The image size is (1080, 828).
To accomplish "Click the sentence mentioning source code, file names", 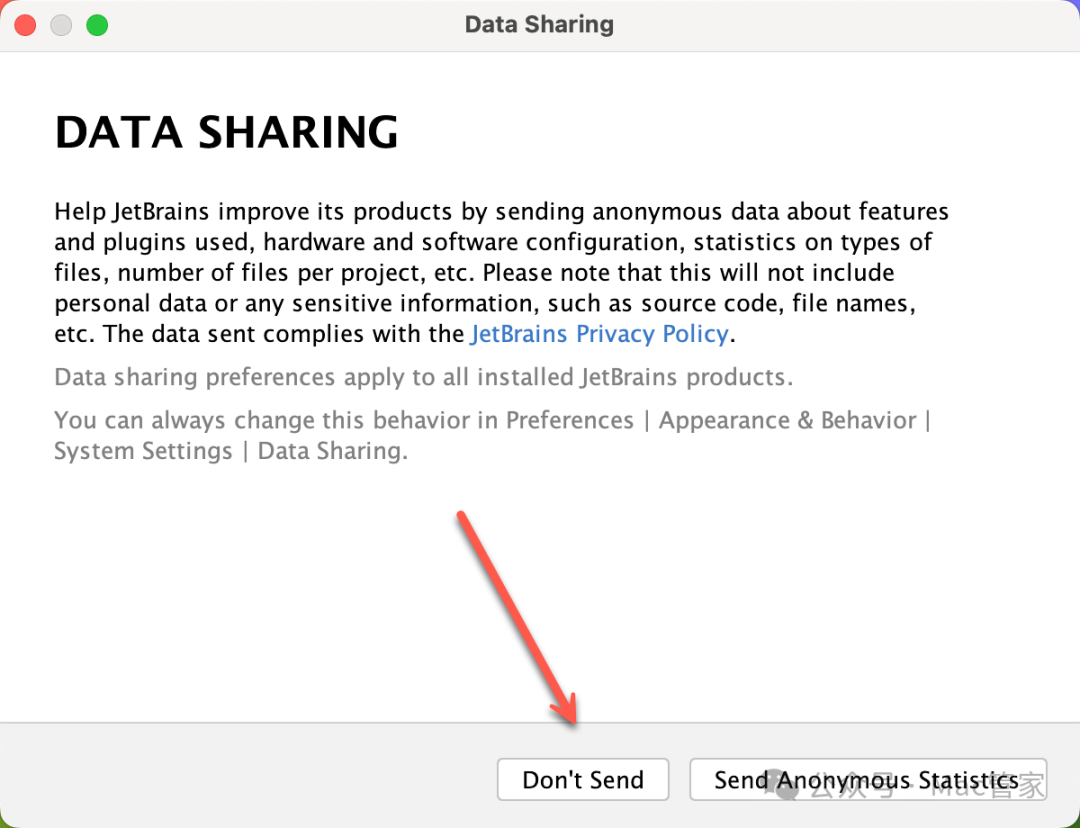I will tap(485, 304).
